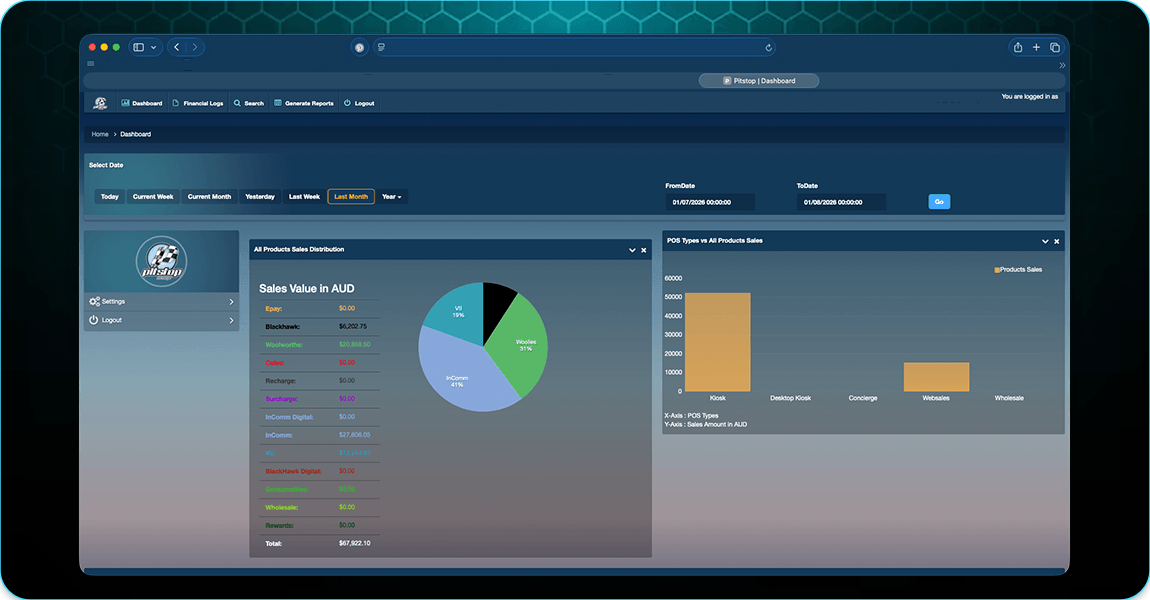
Task: Click the blue Go button
Action: pyautogui.click(x=939, y=202)
